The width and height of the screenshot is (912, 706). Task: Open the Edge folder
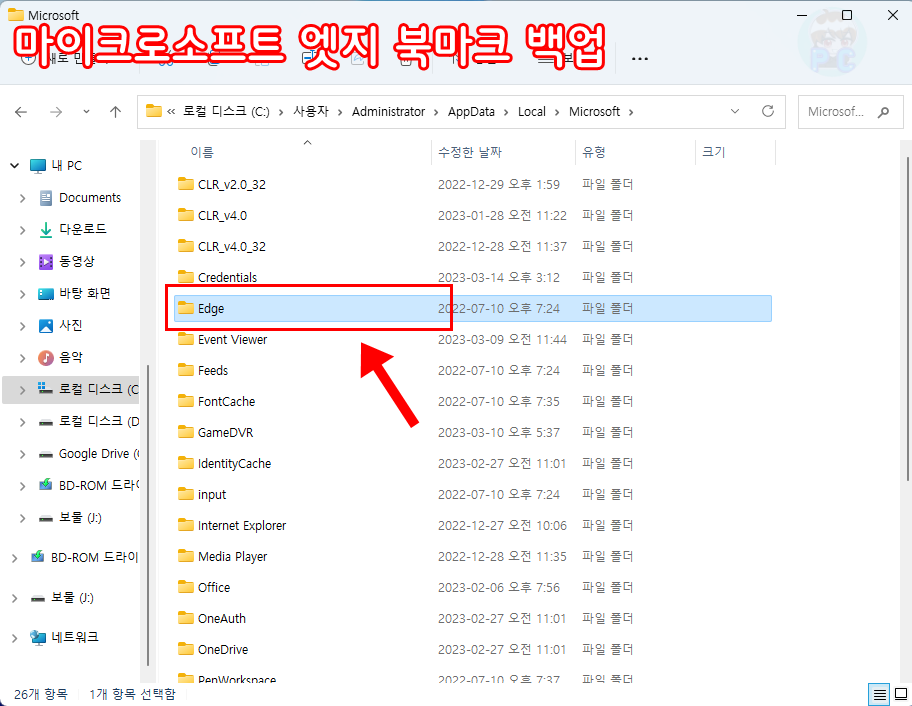[473, 308]
